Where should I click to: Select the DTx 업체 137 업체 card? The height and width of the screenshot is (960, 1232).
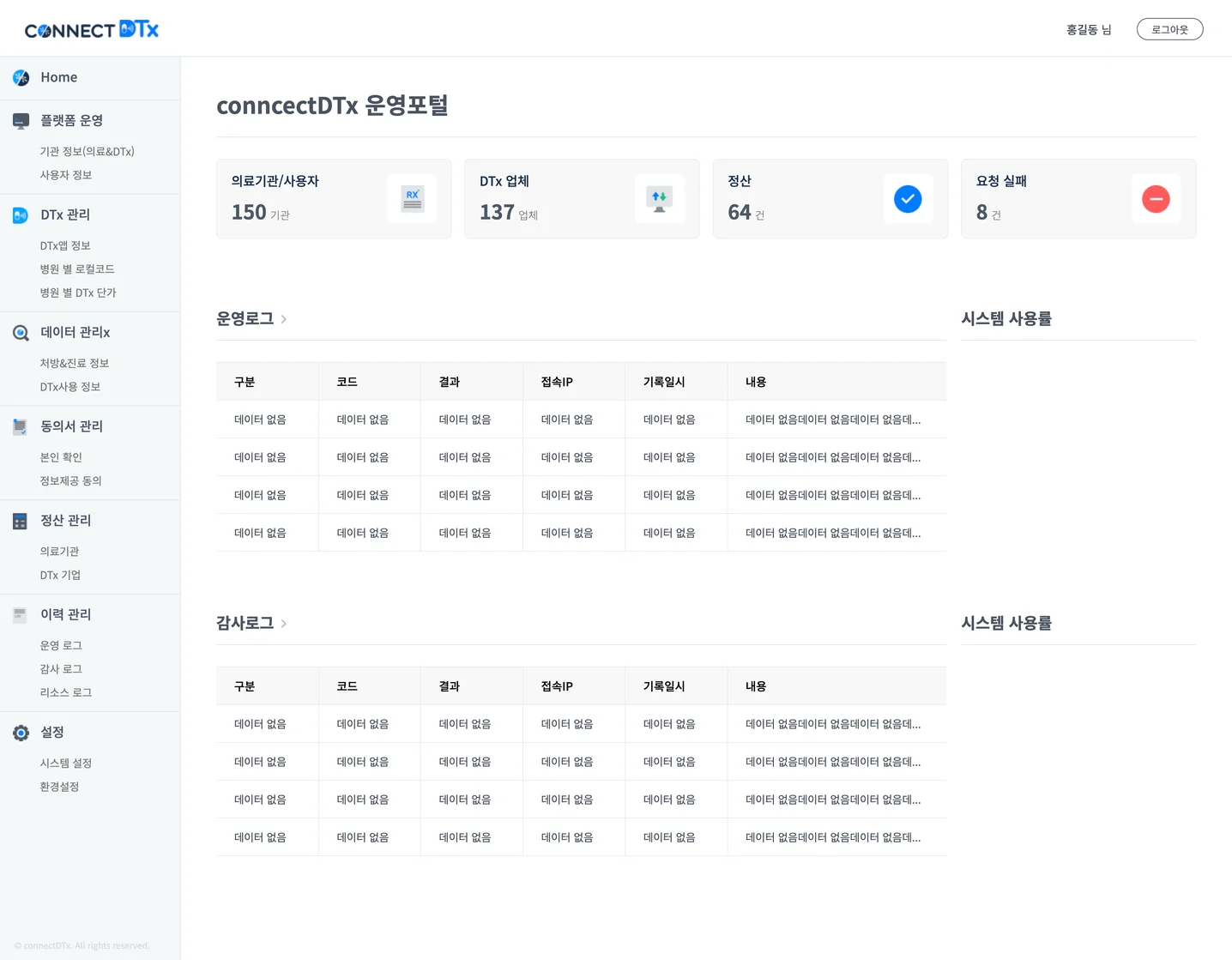coord(582,199)
